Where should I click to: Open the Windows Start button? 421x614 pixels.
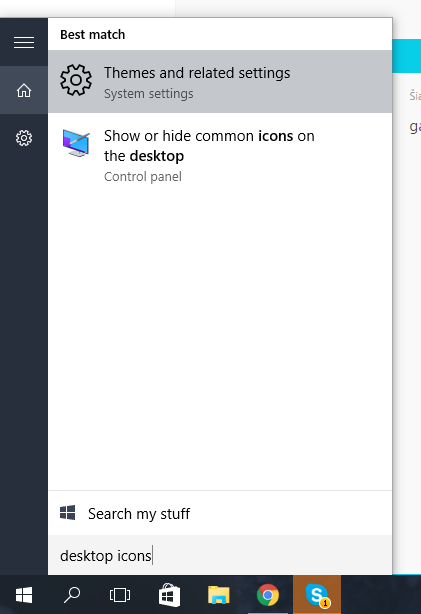pos(24,595)
